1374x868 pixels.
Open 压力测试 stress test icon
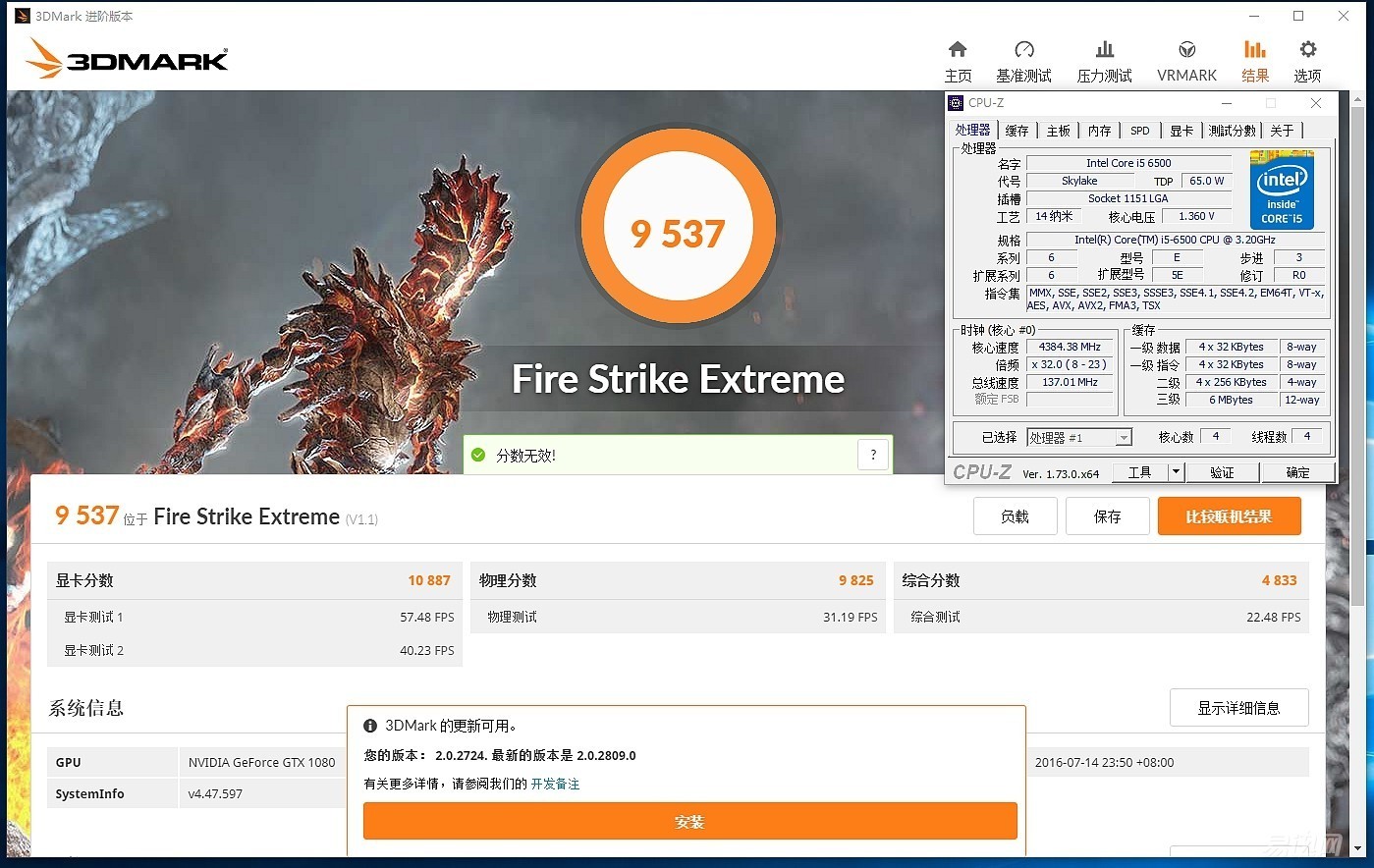click(x=1104, y=50)
